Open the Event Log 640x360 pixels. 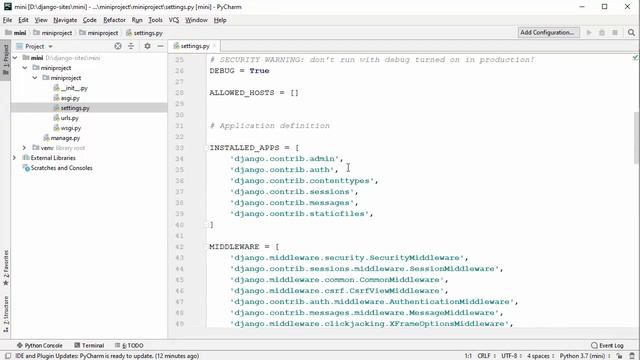coord(607,345)
